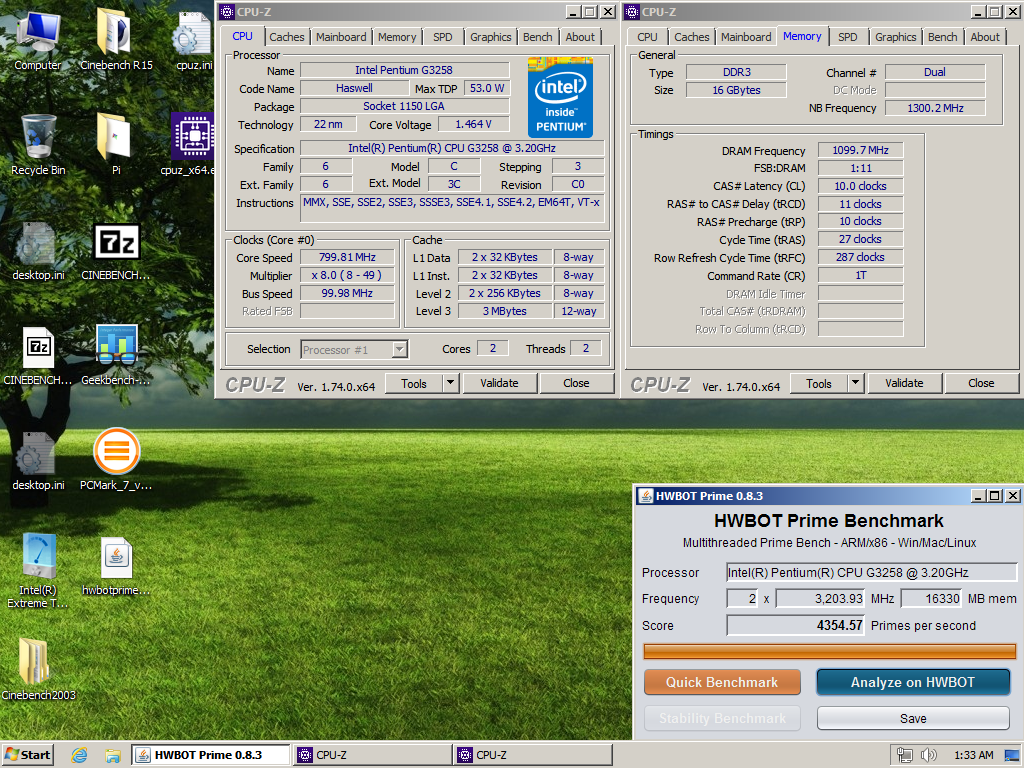Switch to CPU tab in right CPU-Z
The width and height of the screenshot is (1024, 768).
pos(647,37)
